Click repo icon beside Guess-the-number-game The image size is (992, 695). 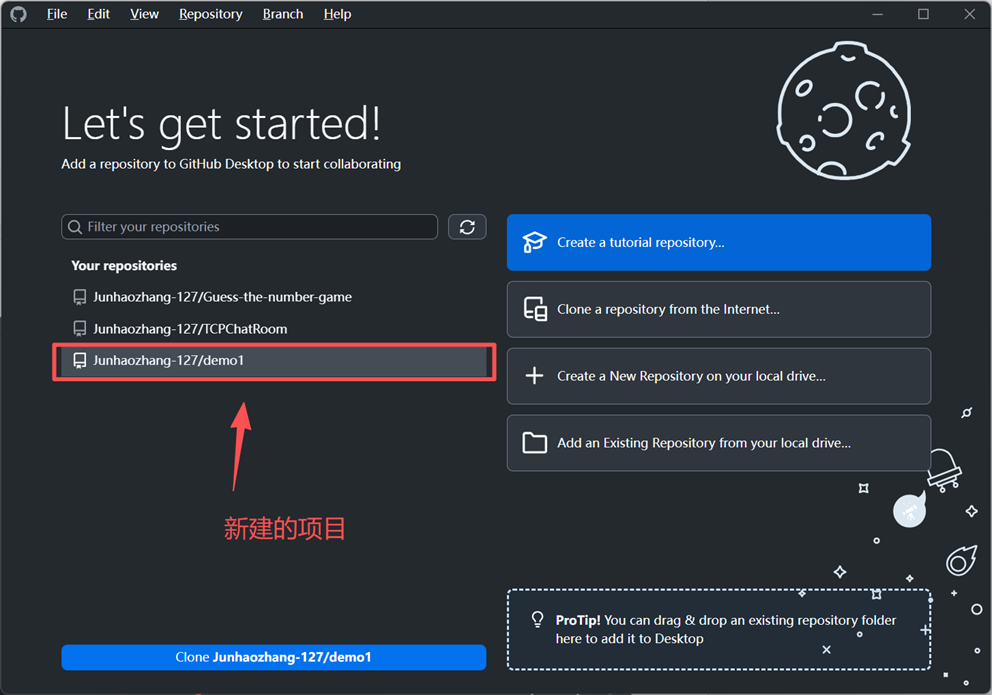(x=80, y=297)
